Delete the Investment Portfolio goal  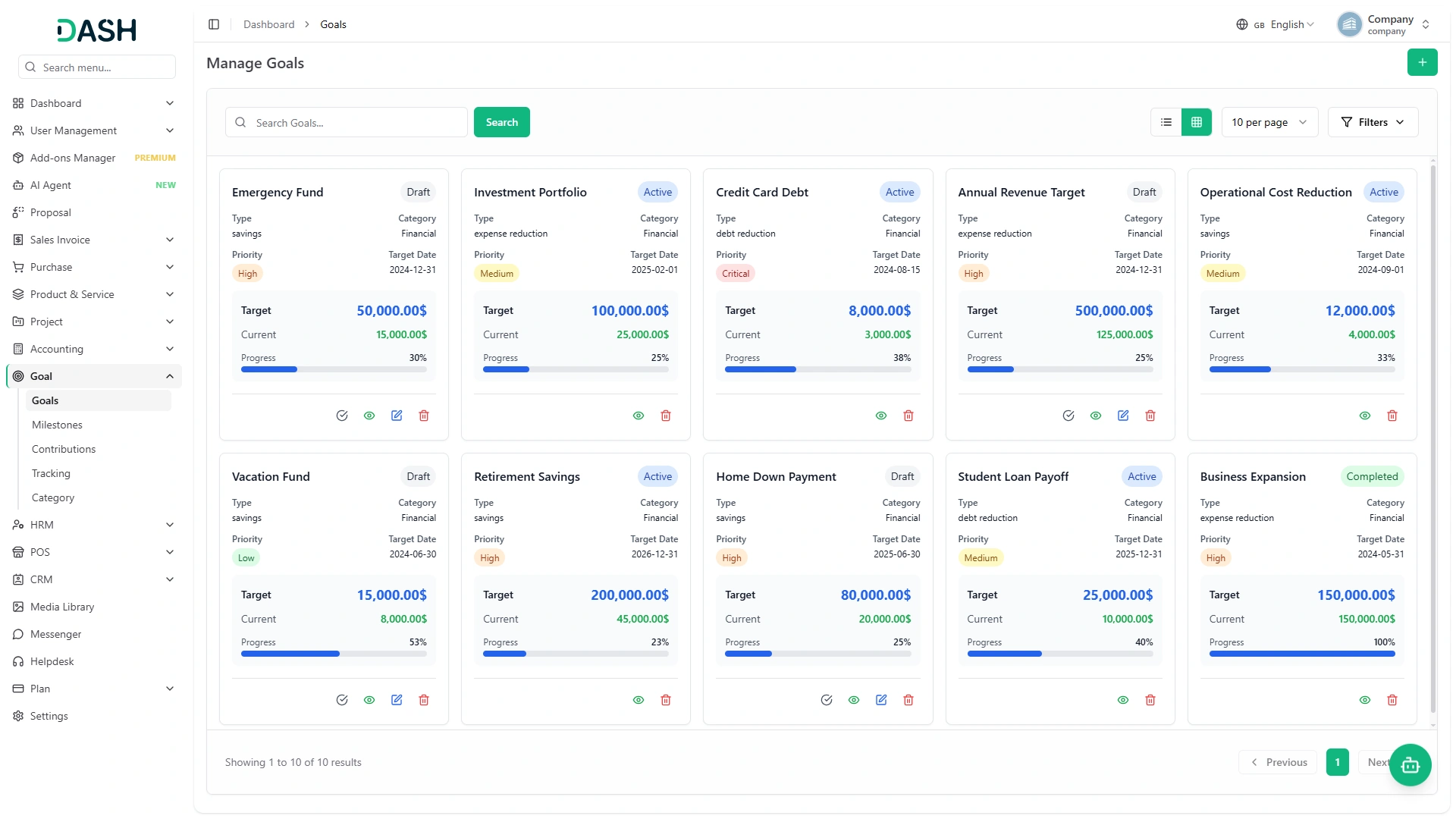click(x=666, y=416)
